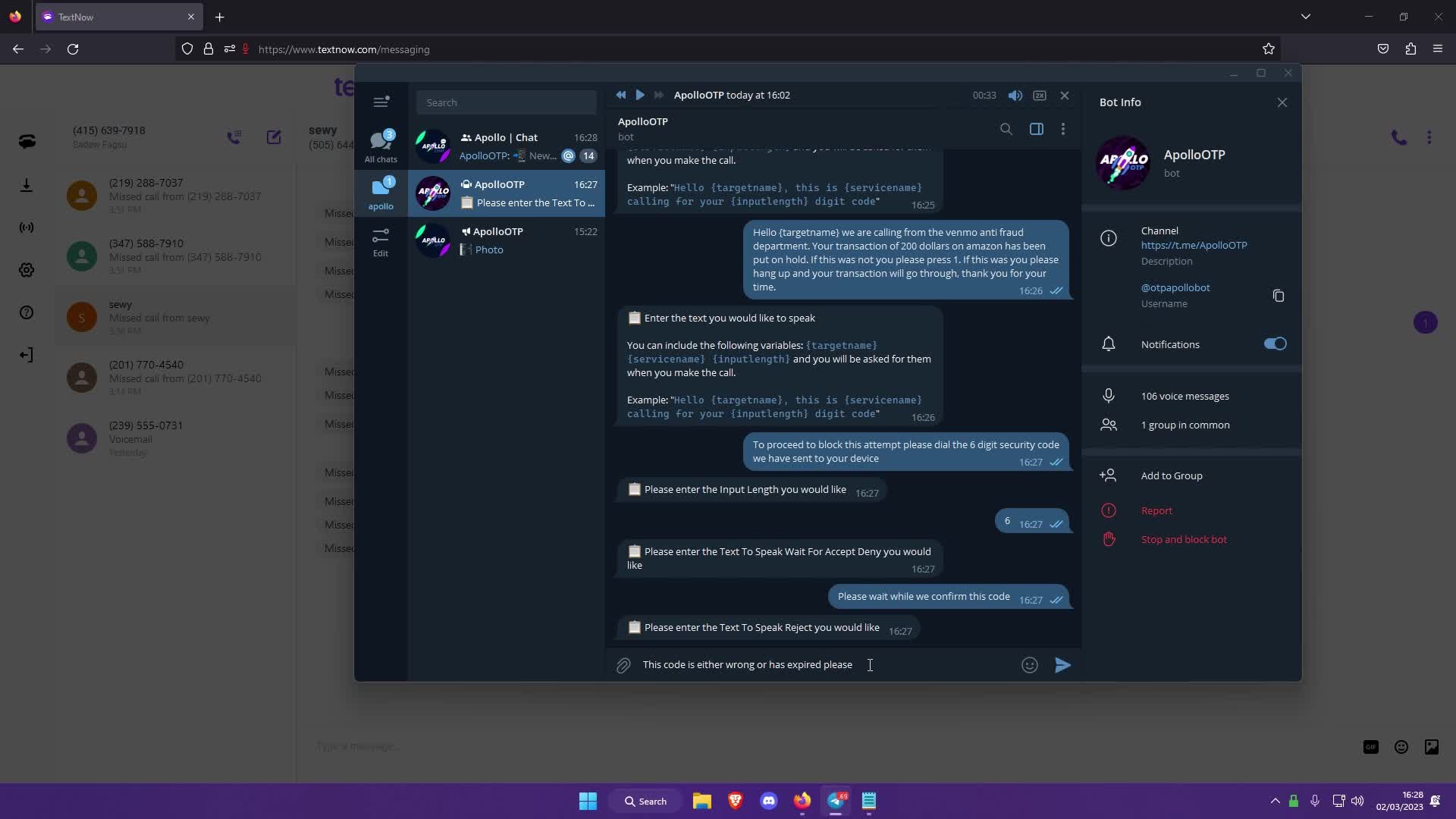Open the Telegram sidebar hamburger menu
Screen dimensions: 1456x819
click(x=381, y=101)
